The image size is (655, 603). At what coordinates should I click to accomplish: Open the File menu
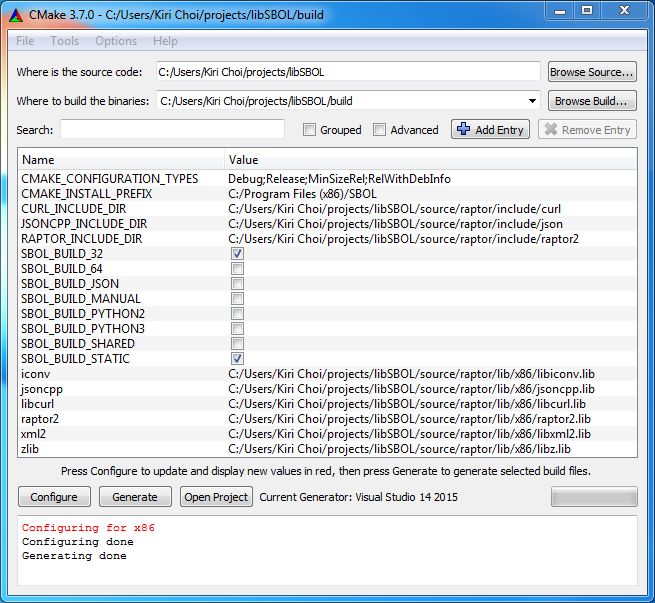pyautogui.click(x=25, y=41)
